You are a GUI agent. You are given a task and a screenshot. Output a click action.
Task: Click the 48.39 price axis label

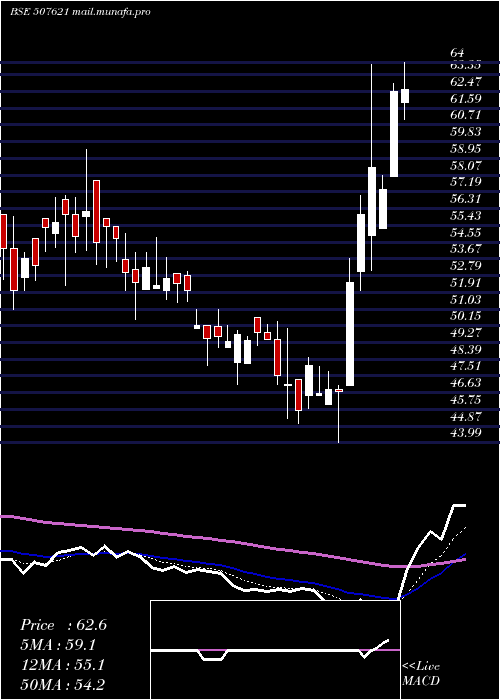click(x=466, y=349)
